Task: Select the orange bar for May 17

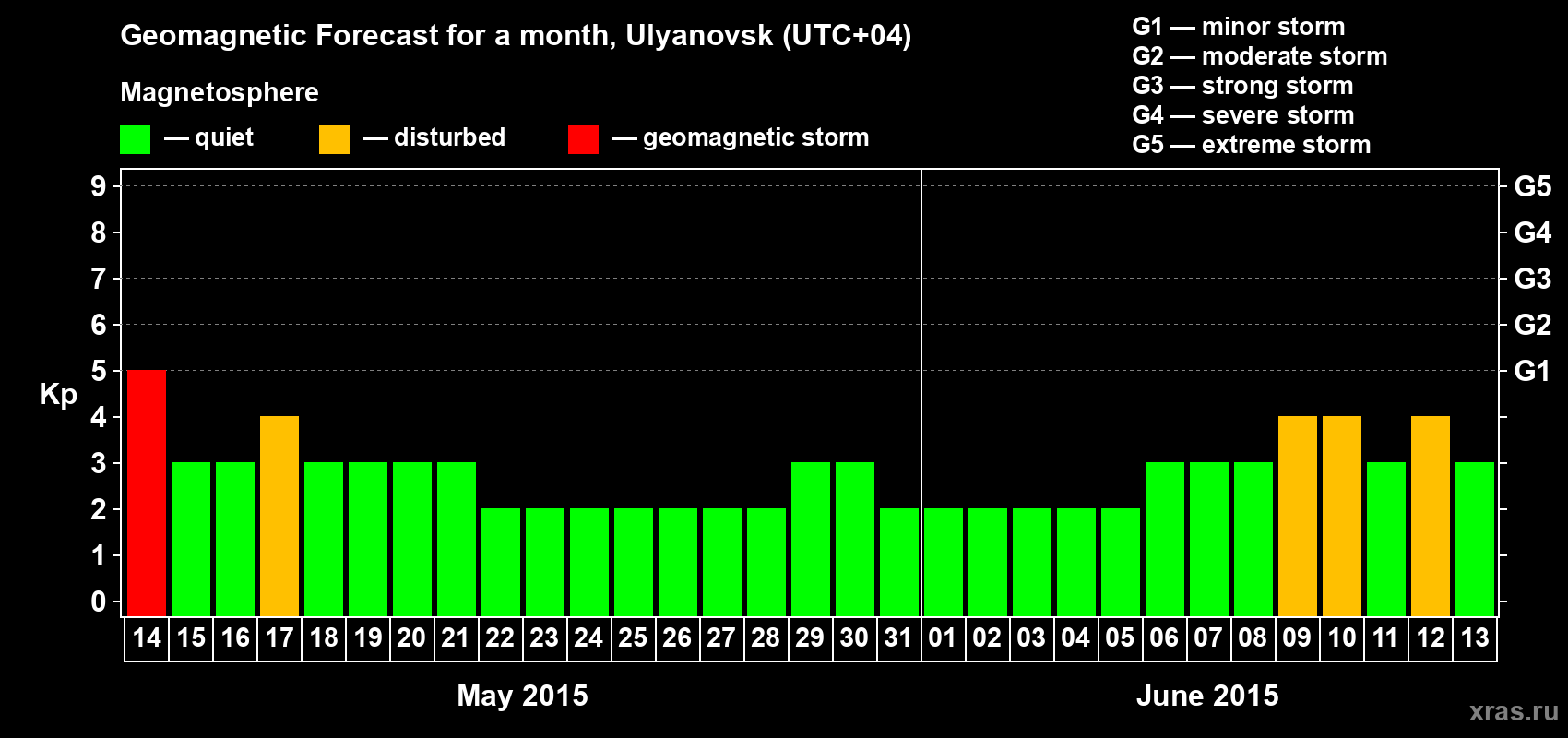Action: tap(279, 516)
